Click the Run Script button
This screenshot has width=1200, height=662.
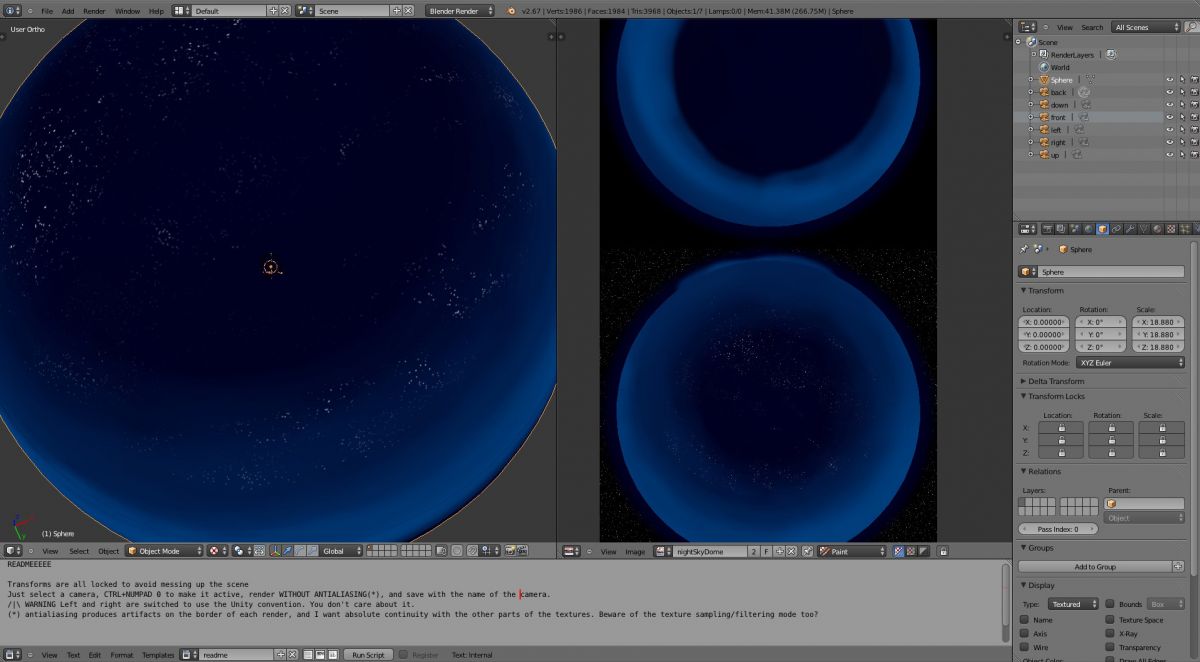pyautogui.click(x=368, y=654)
